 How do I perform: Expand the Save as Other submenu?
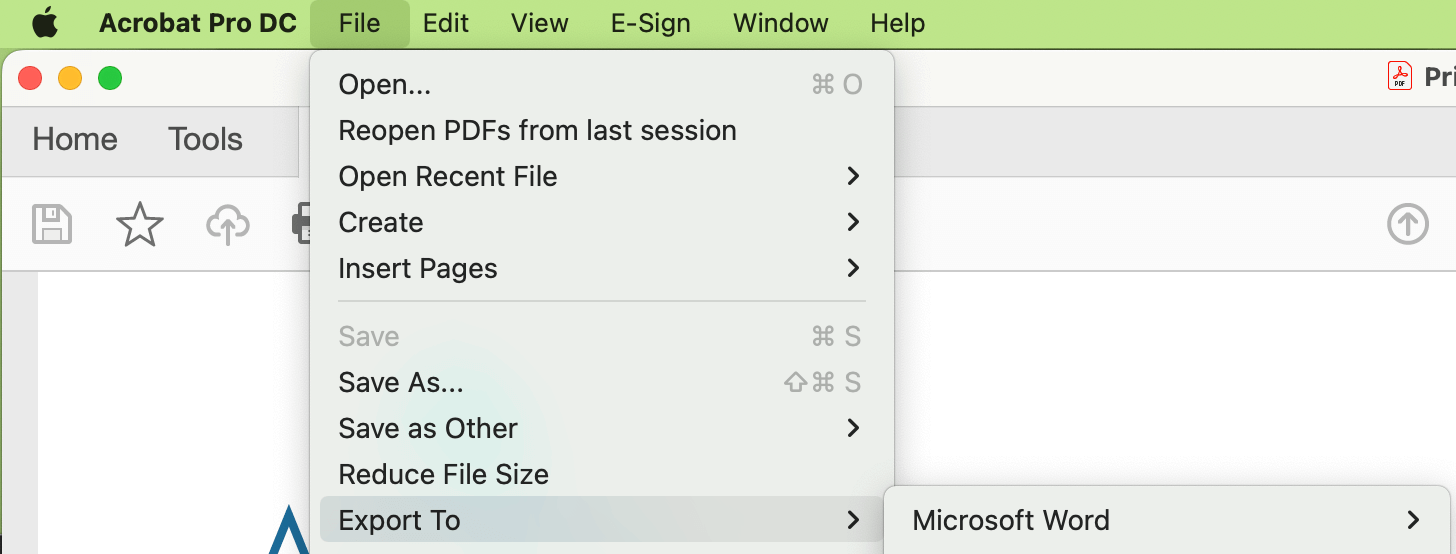(602, 428)
